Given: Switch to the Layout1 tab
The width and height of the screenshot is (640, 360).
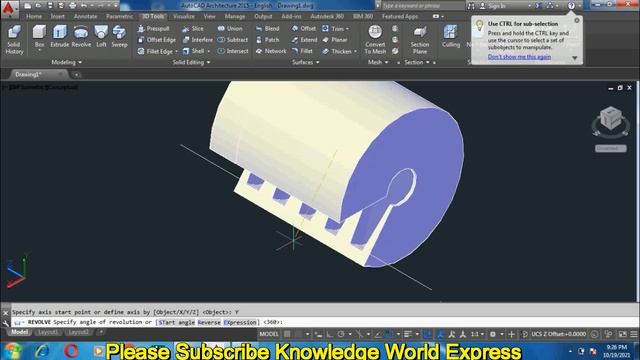Looking at the screenshot, I should pyautogui.click(x=47, y=332).
